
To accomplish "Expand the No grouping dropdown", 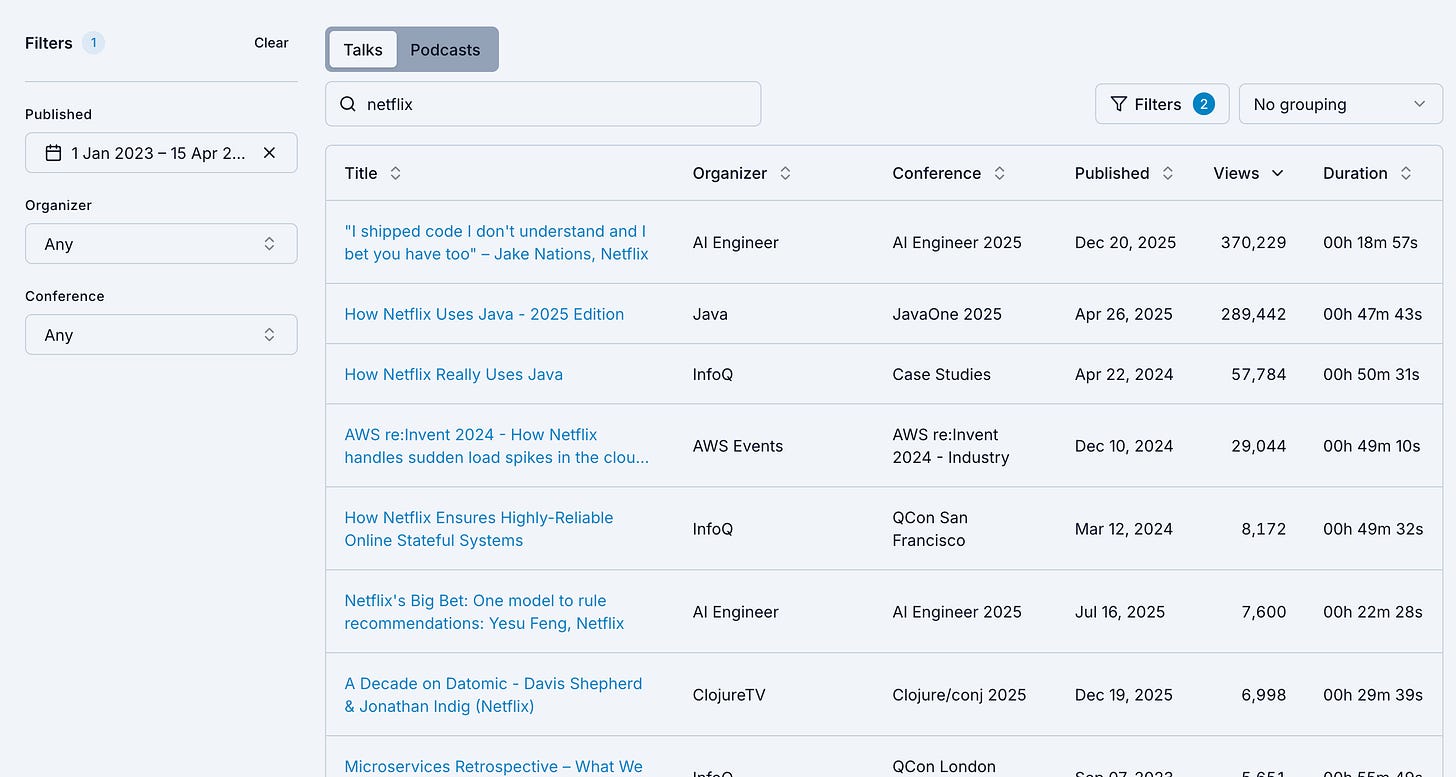I will 1340,104.
